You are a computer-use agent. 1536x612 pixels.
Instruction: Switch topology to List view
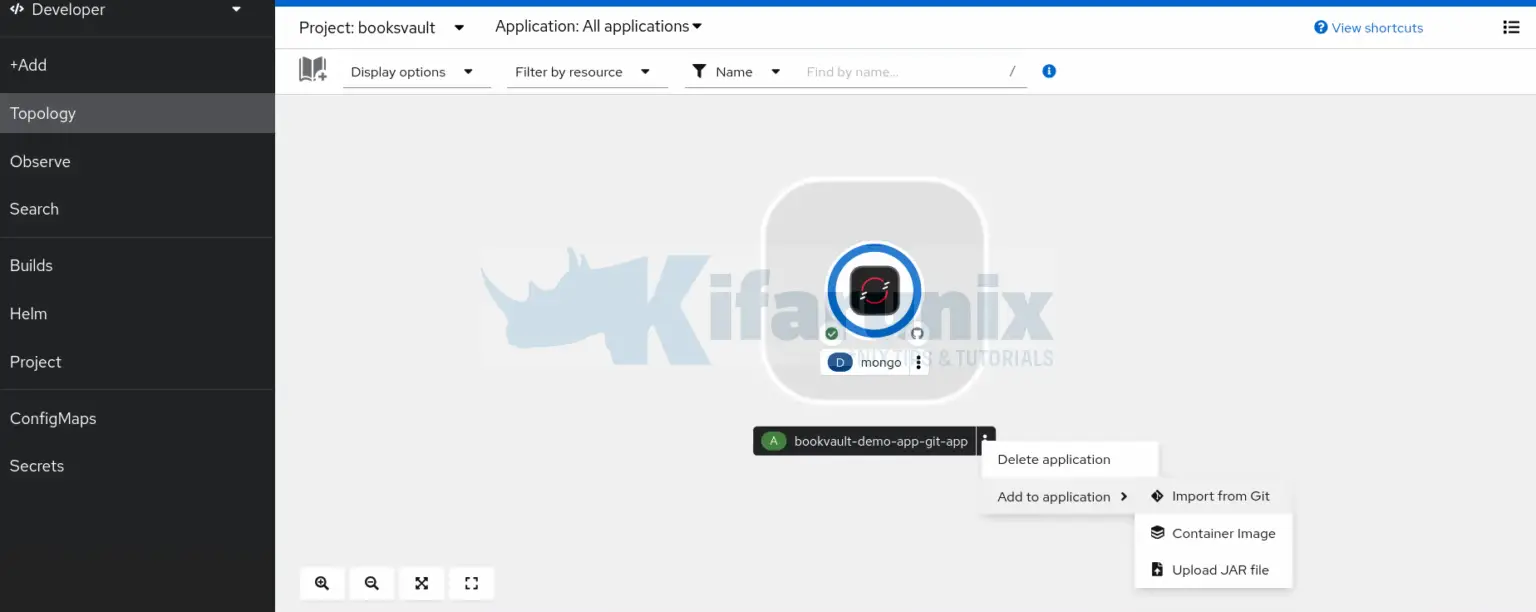[1511, 27]
